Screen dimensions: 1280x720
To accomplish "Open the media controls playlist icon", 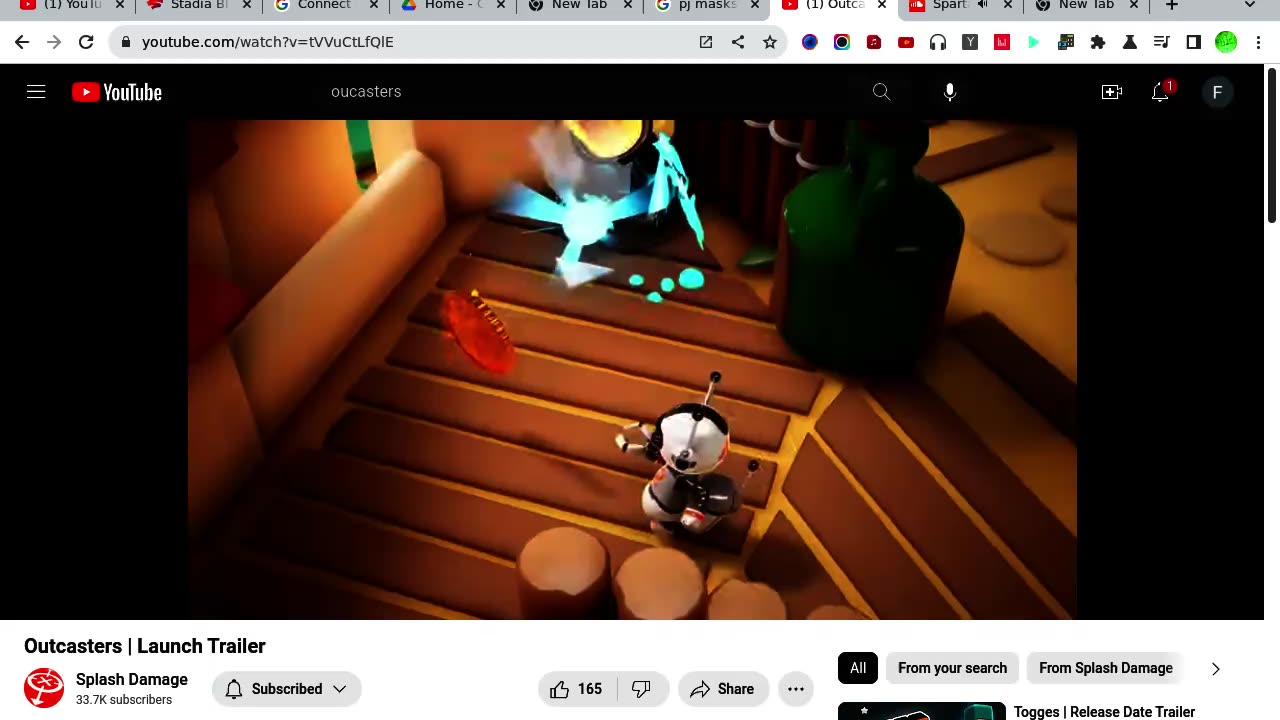I will coord(1162,42).
